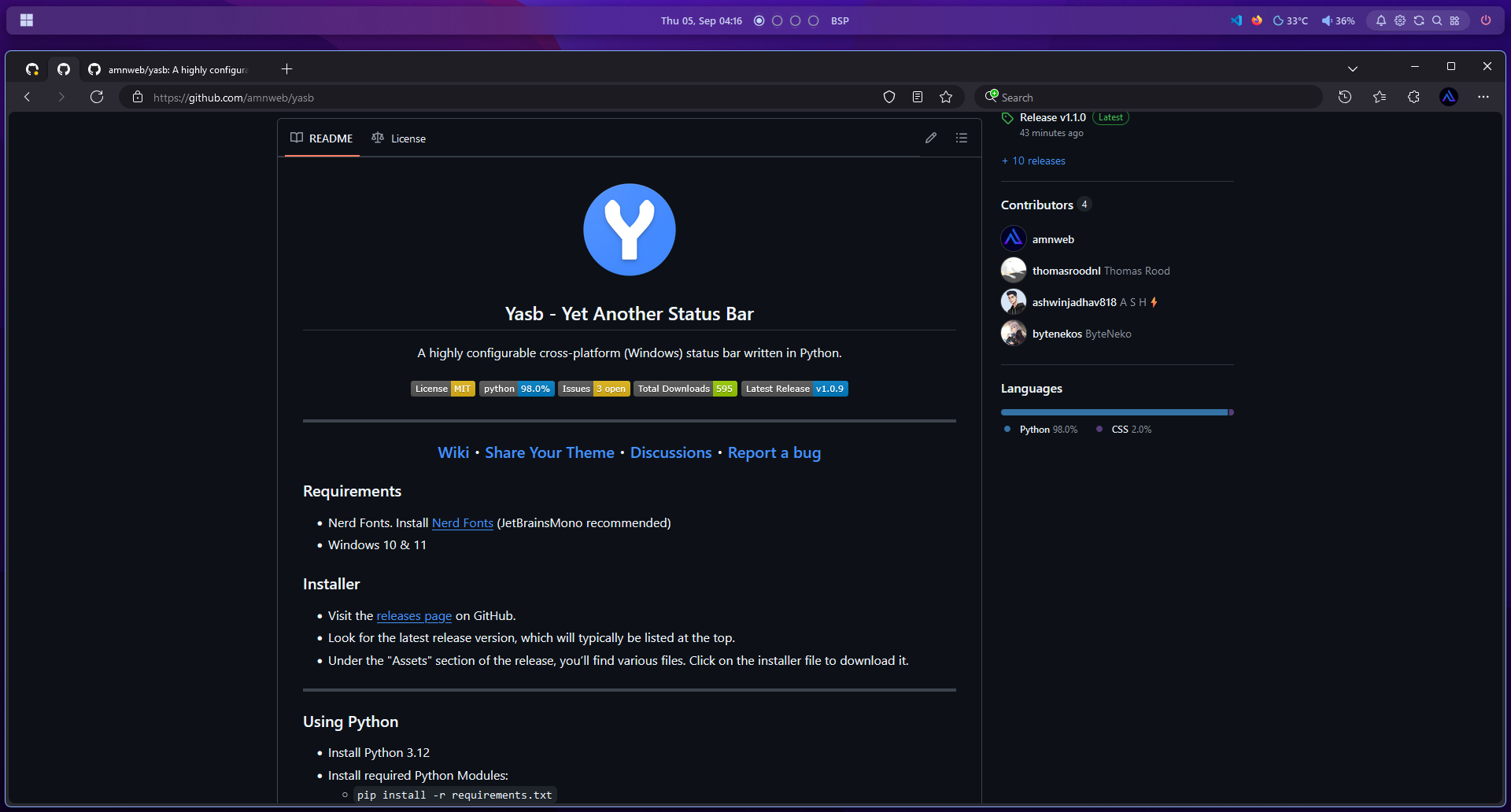Image resolution: width=1511 pixels, height=812 pixels.
Task: Click the Python 98.0% language entry
Action: click(x=1040, y=430)
